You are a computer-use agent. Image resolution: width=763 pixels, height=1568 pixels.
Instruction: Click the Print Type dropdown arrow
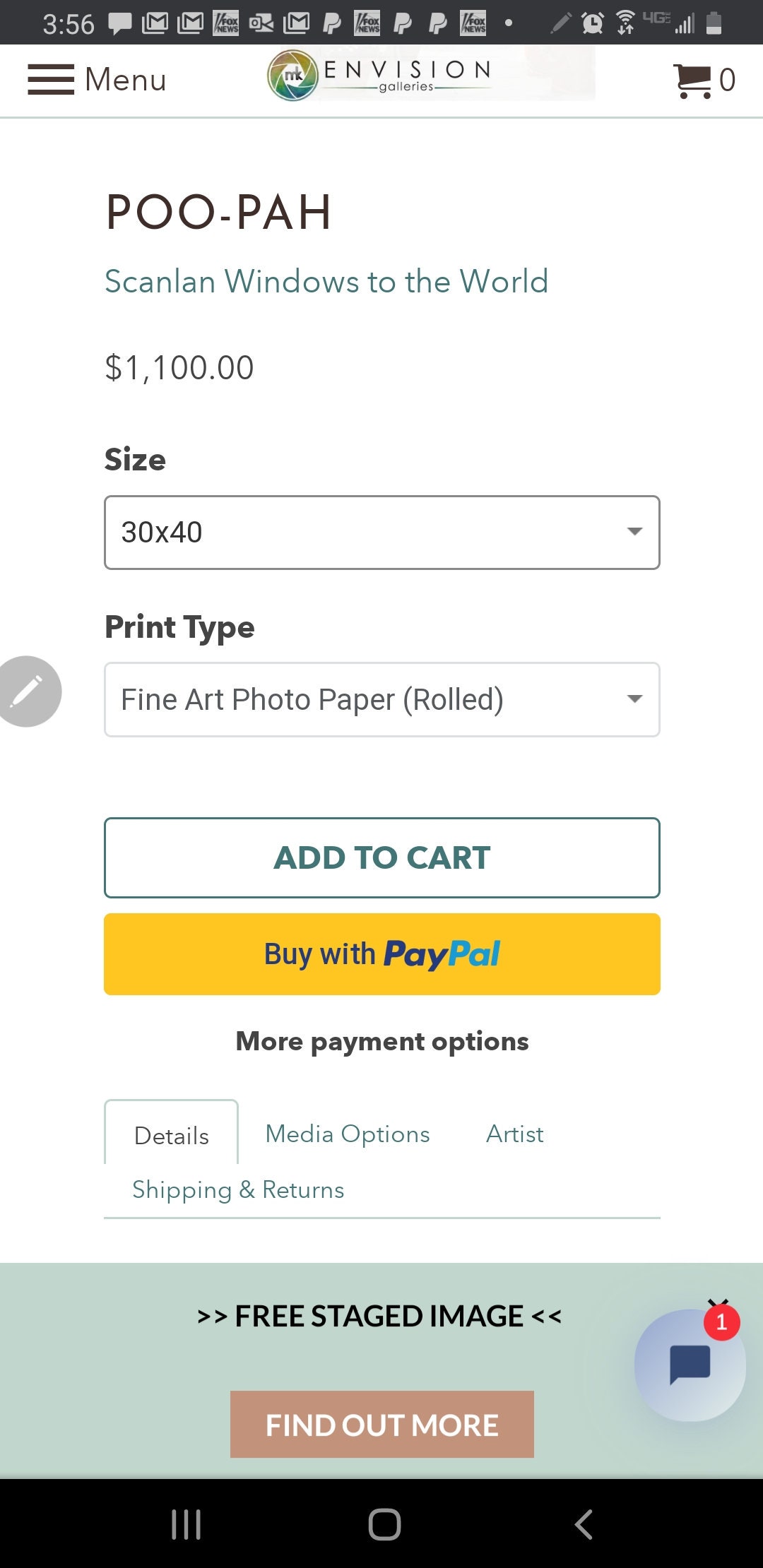coord(634,699)
